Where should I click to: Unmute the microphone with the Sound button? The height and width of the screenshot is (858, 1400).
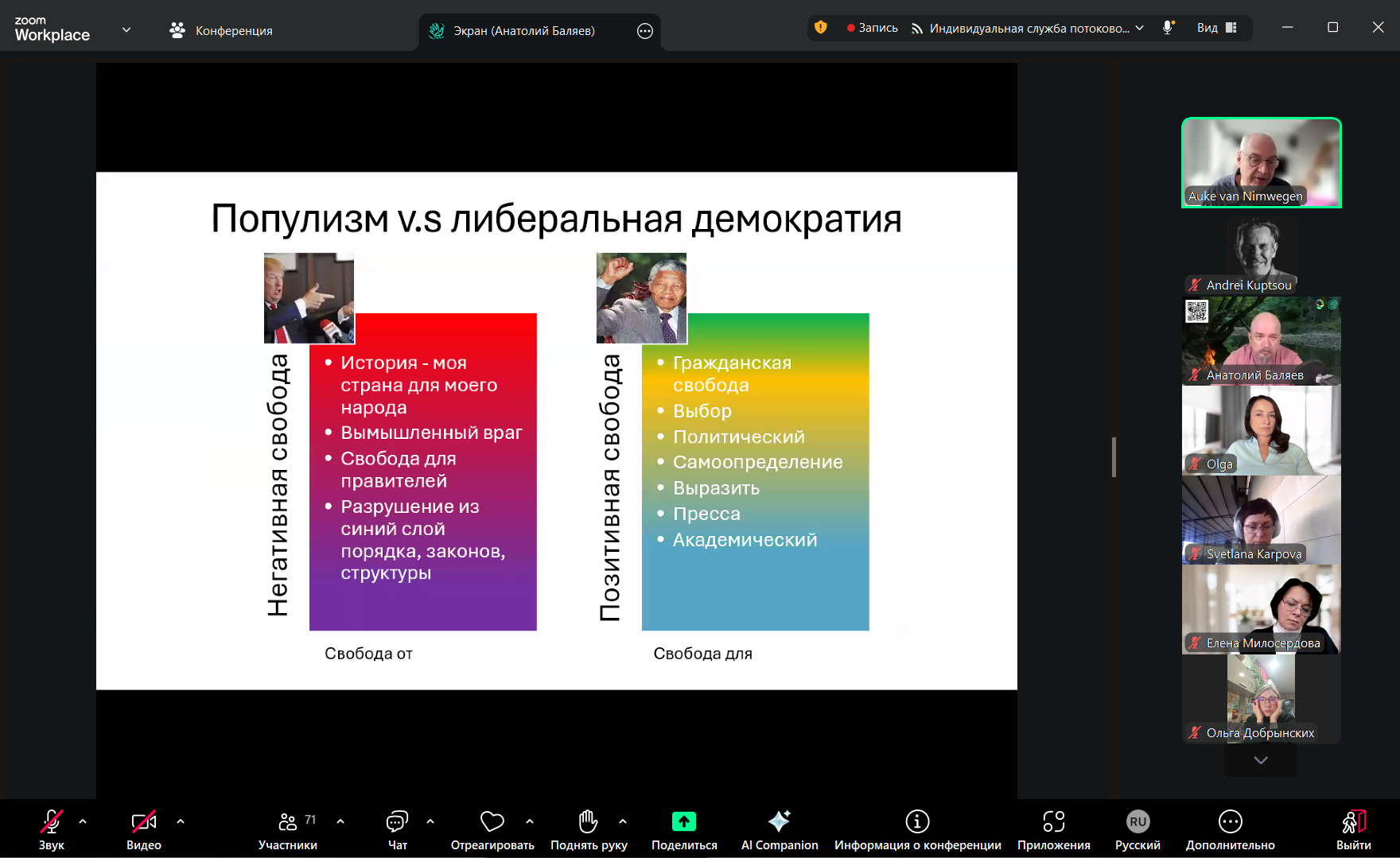click(52, 829)
